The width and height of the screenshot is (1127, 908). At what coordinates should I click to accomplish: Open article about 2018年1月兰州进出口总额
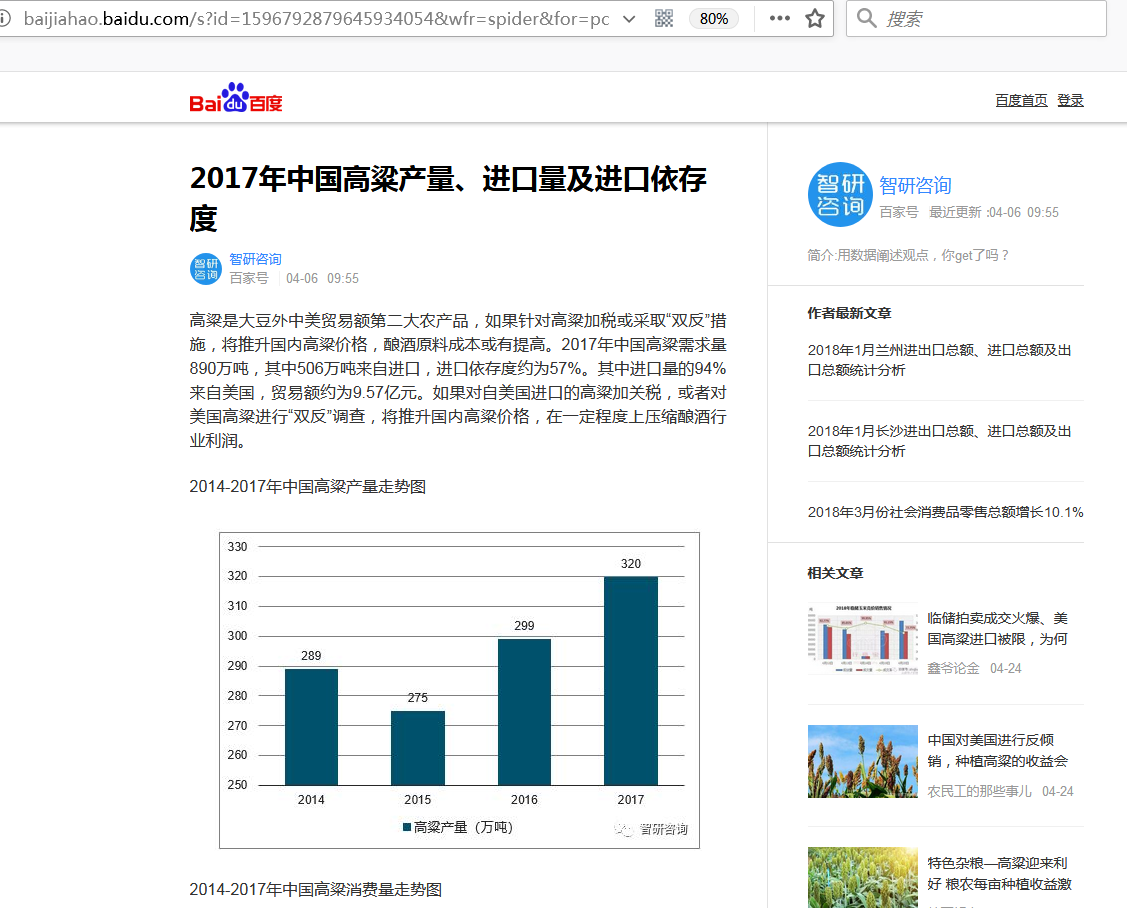pyautogui.click(x=939, y=360)
